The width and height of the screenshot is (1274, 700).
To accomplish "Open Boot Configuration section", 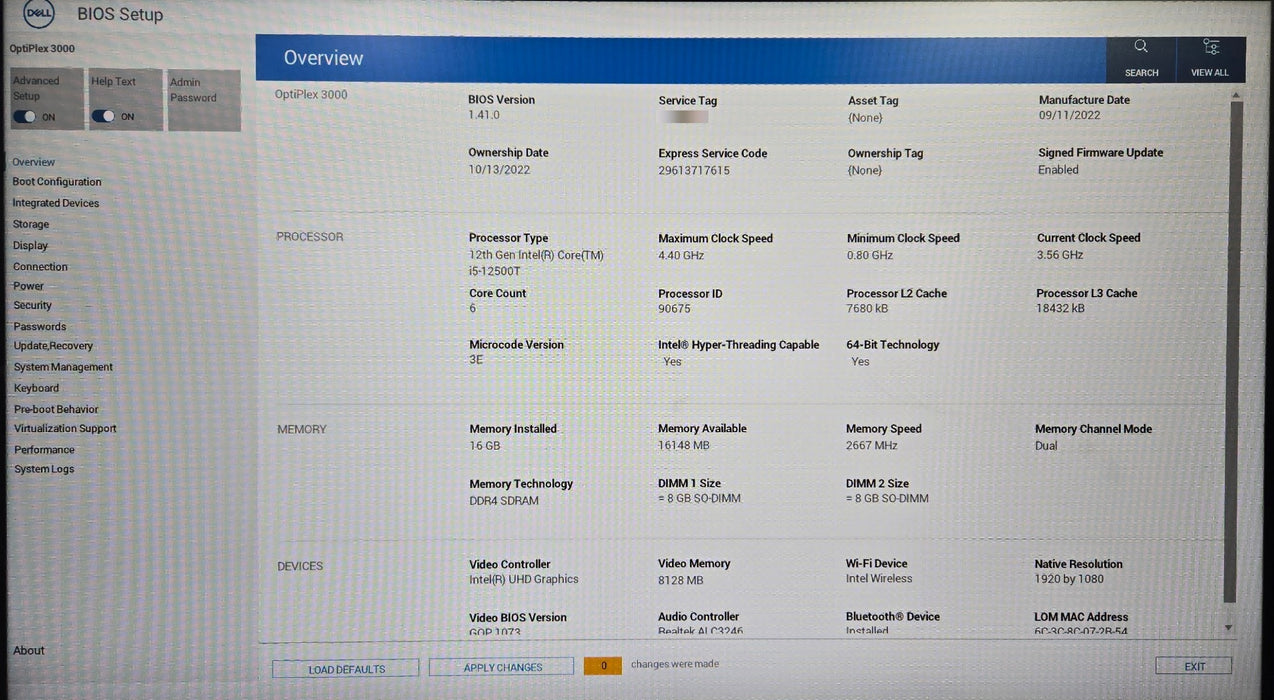I will [57, 182].
